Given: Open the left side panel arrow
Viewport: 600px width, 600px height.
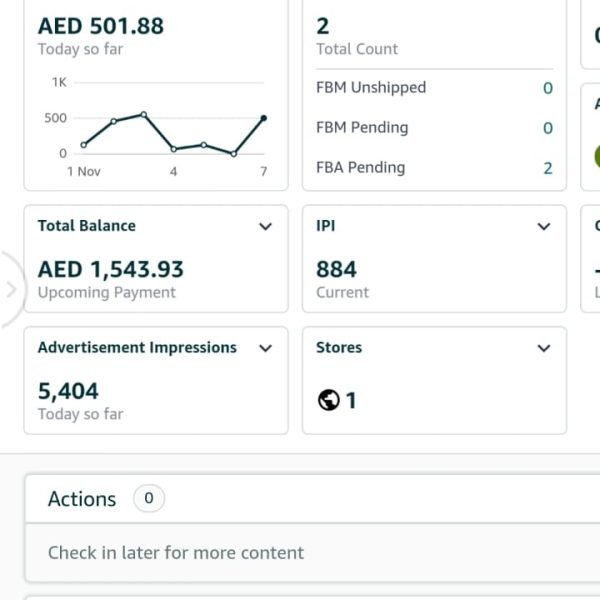Looking at the screenshot, I should 11,290.
